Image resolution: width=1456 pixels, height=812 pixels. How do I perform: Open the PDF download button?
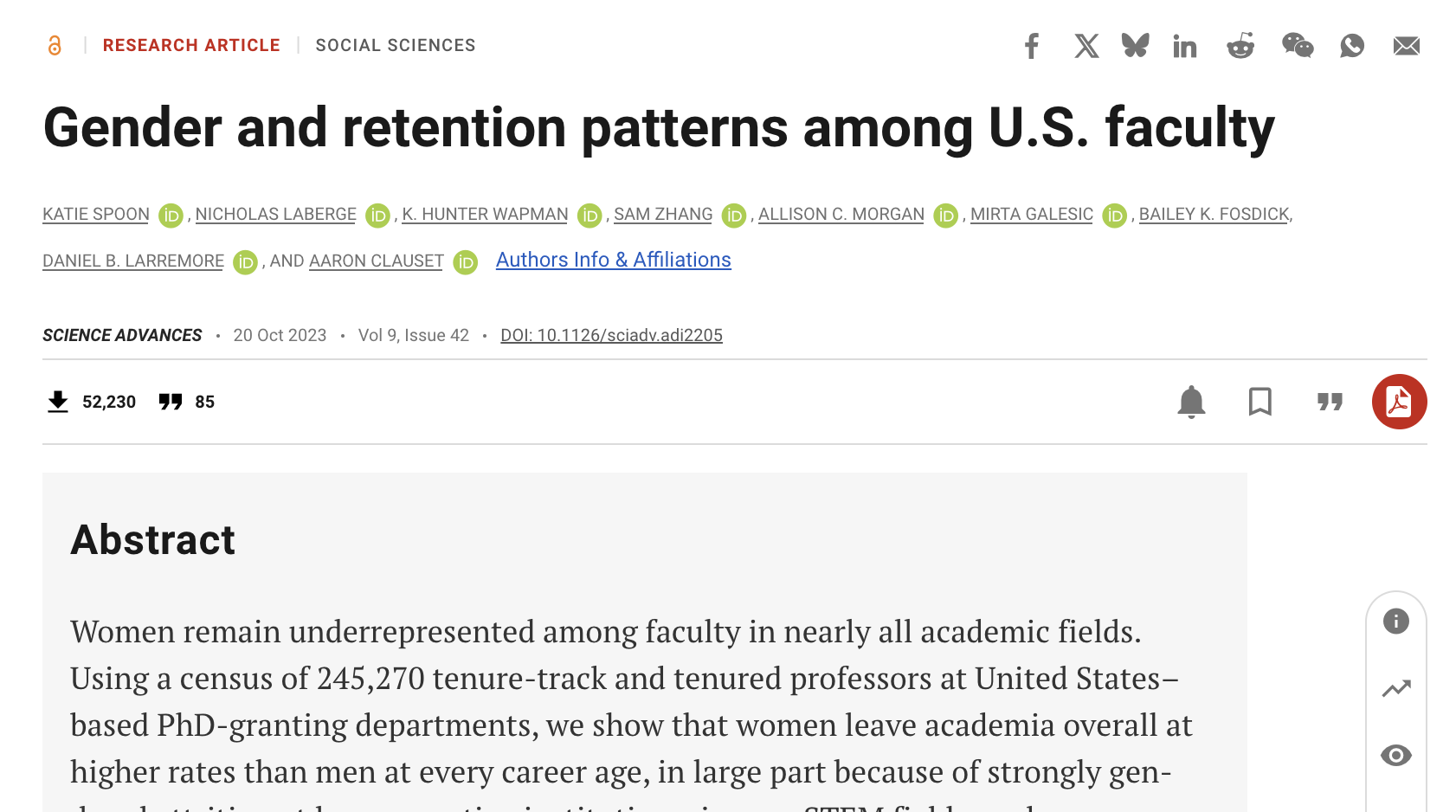(1399, 402)
